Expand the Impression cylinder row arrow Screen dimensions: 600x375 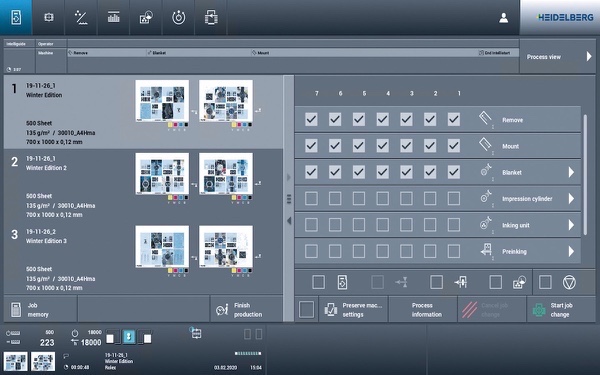pos(571,199)
